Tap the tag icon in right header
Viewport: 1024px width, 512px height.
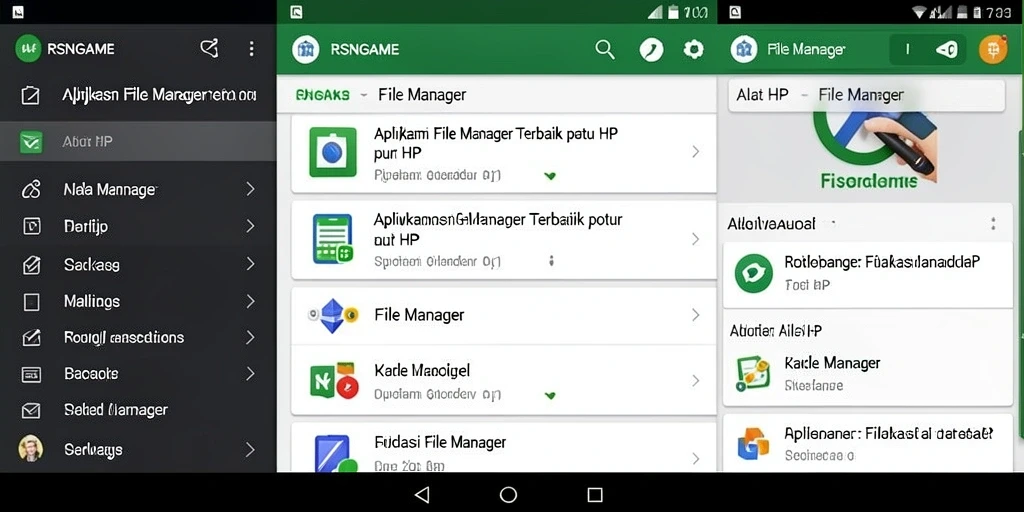947,49
